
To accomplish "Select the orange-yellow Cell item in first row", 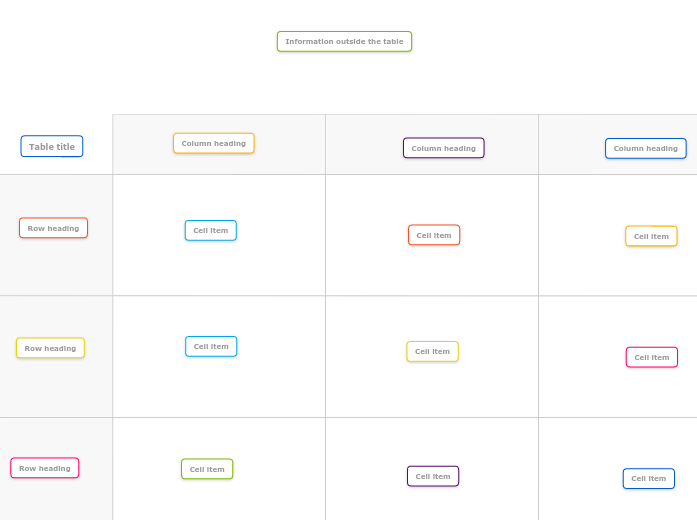I will point(651,237).
